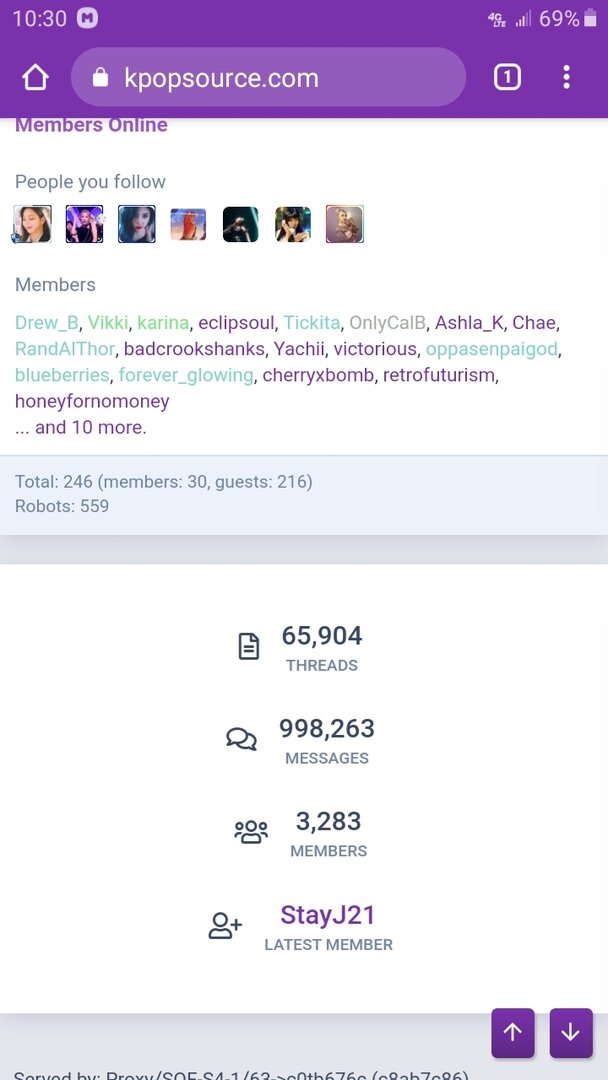Open latest member StayJ21 profile
Image resolution: width=608 pixels, height=1080 pixels.
click(x=328, y=915)
